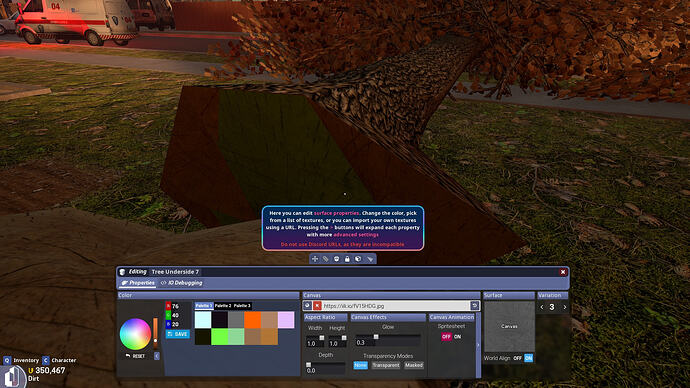Screen dimensions: 690x388
Task: Adjust the orange brightness slider
Action: 155,334
